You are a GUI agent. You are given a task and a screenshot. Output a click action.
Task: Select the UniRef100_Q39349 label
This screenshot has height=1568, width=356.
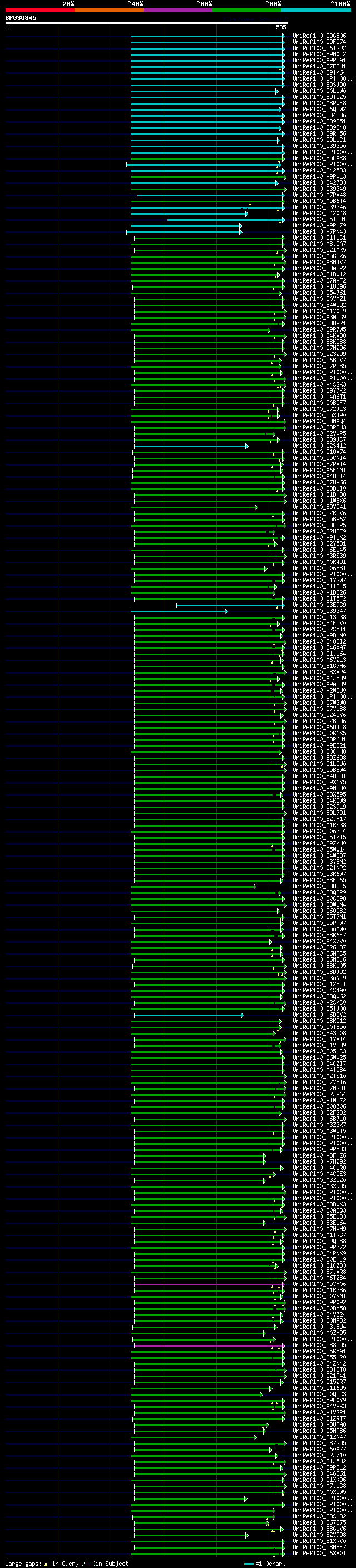319,189
